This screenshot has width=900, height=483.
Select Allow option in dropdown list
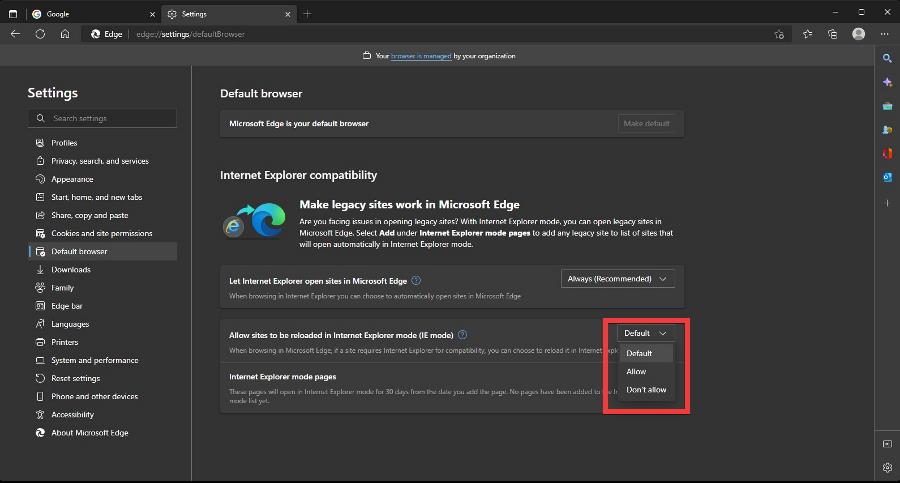pos(646,372)
